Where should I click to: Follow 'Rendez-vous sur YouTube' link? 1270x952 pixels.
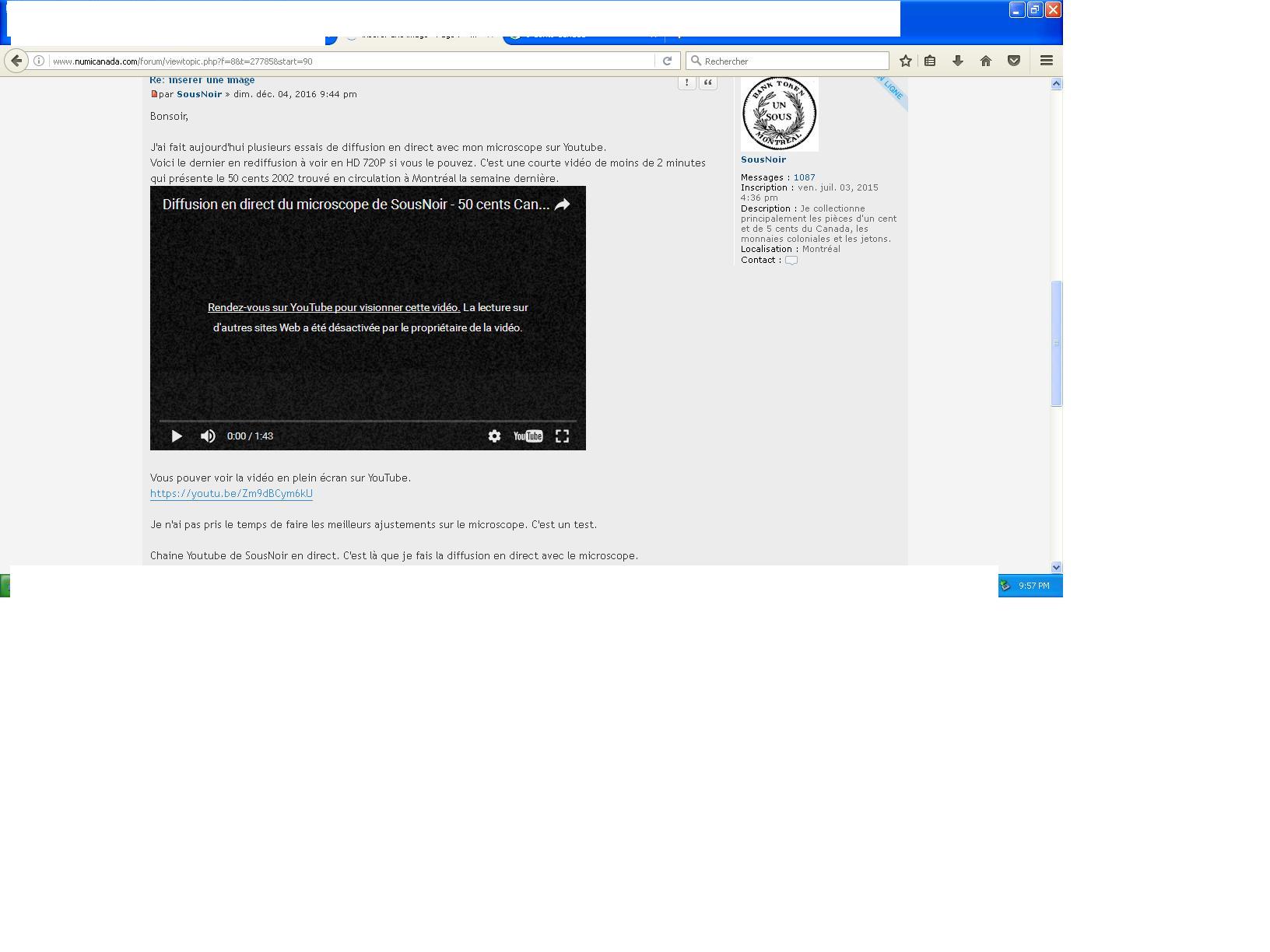pos(334,307)
